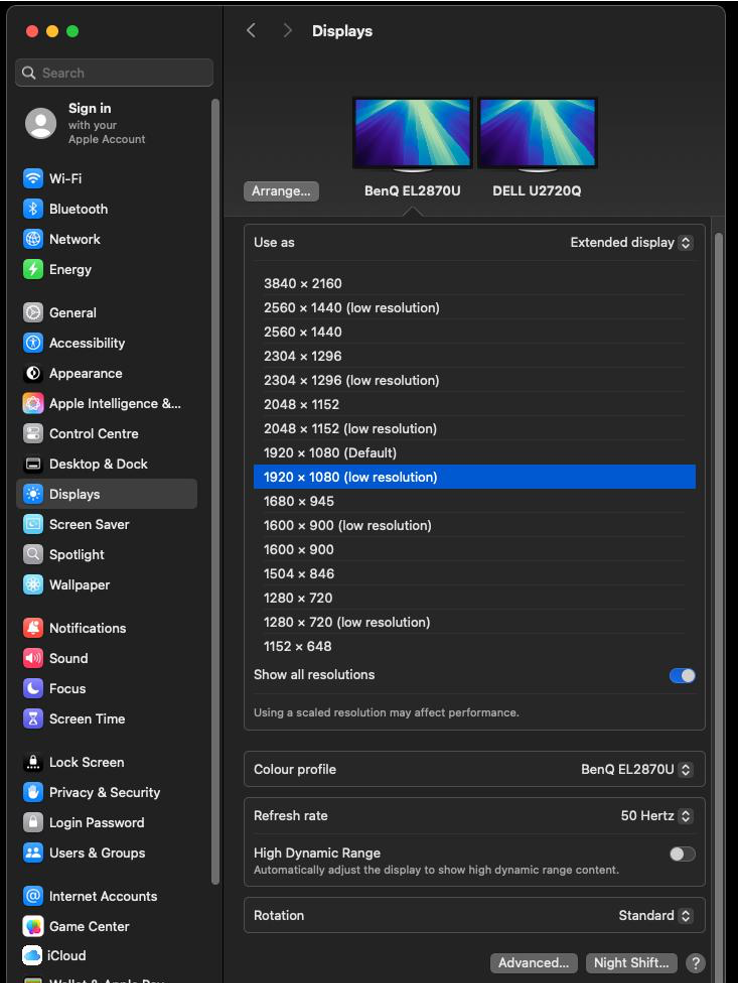The width and height of the screenshot is (738, 984).
Task: Open Bluetooth settings via its icon
Action: tap(33, 209)
